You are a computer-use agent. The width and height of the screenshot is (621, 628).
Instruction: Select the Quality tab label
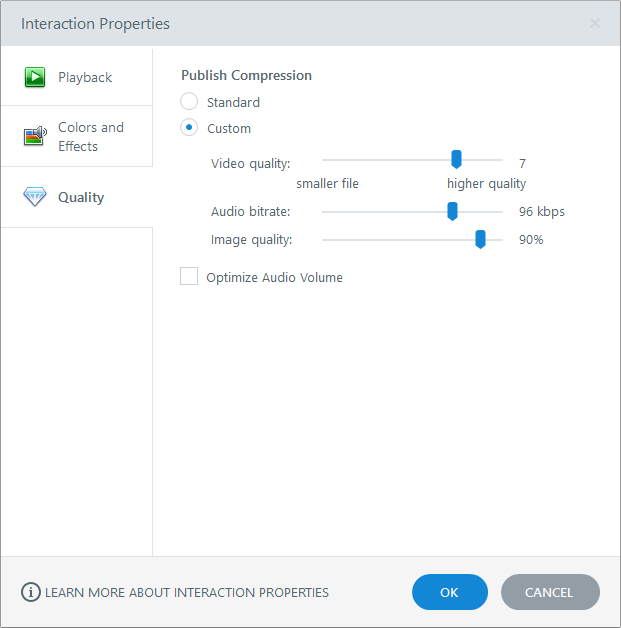(81, 197)
